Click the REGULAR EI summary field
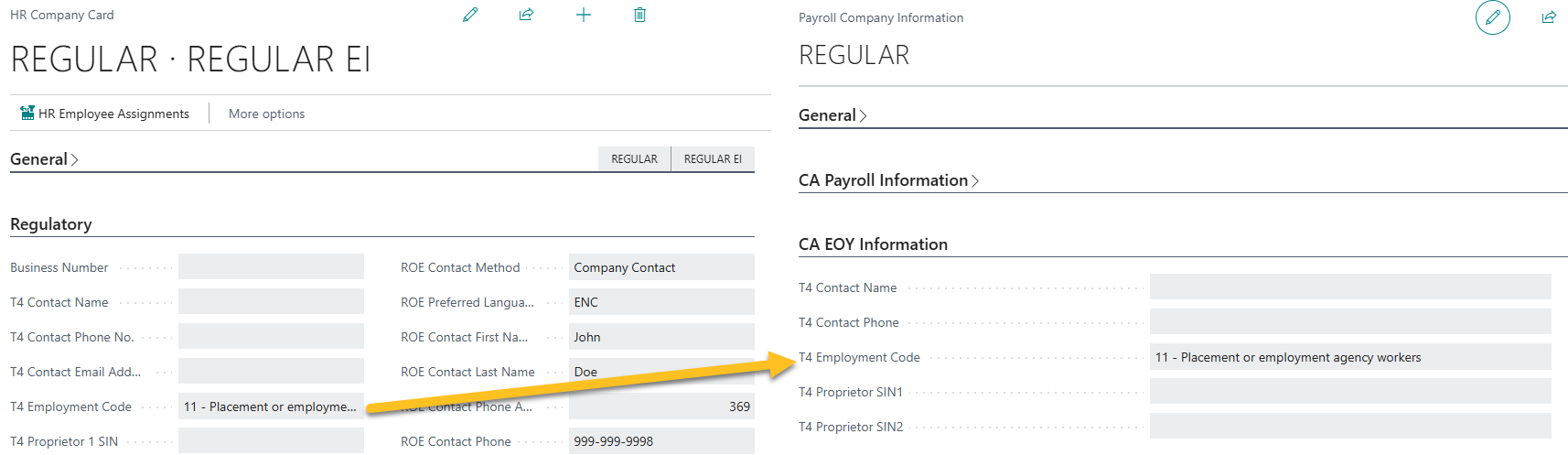Screen dimensions: 1568x455 point(713,159)
